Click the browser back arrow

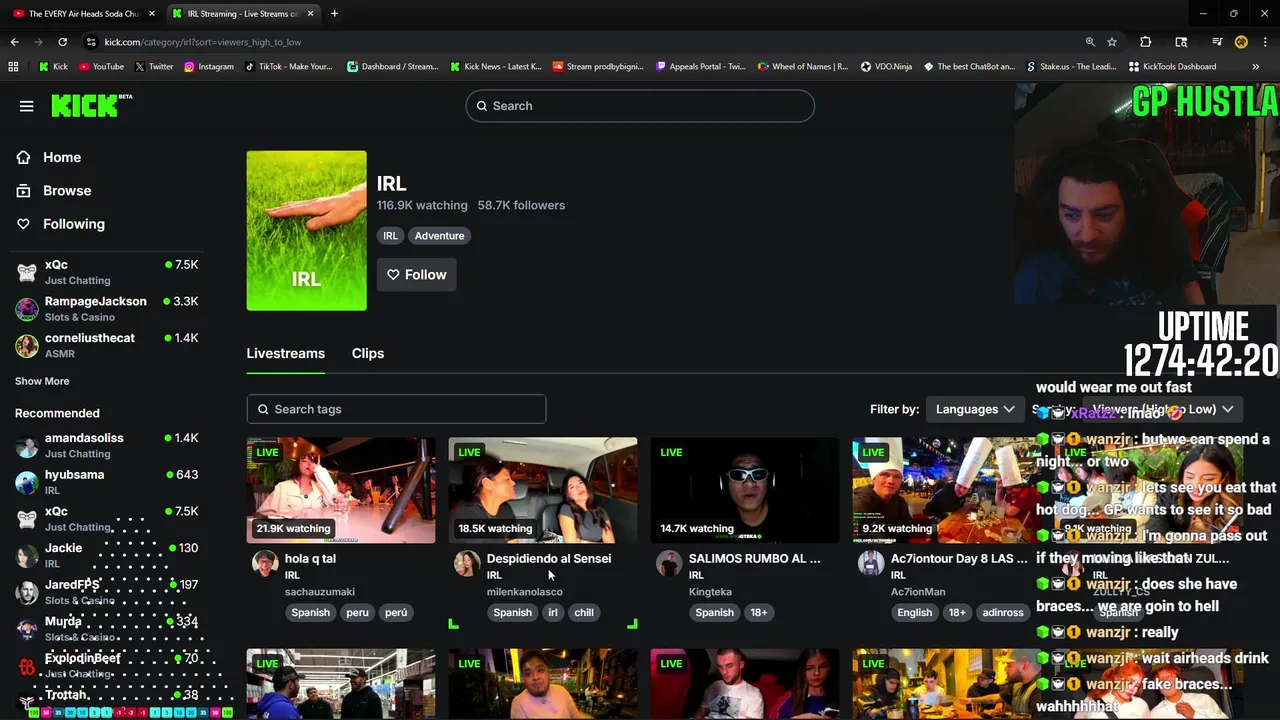[14, 42]
